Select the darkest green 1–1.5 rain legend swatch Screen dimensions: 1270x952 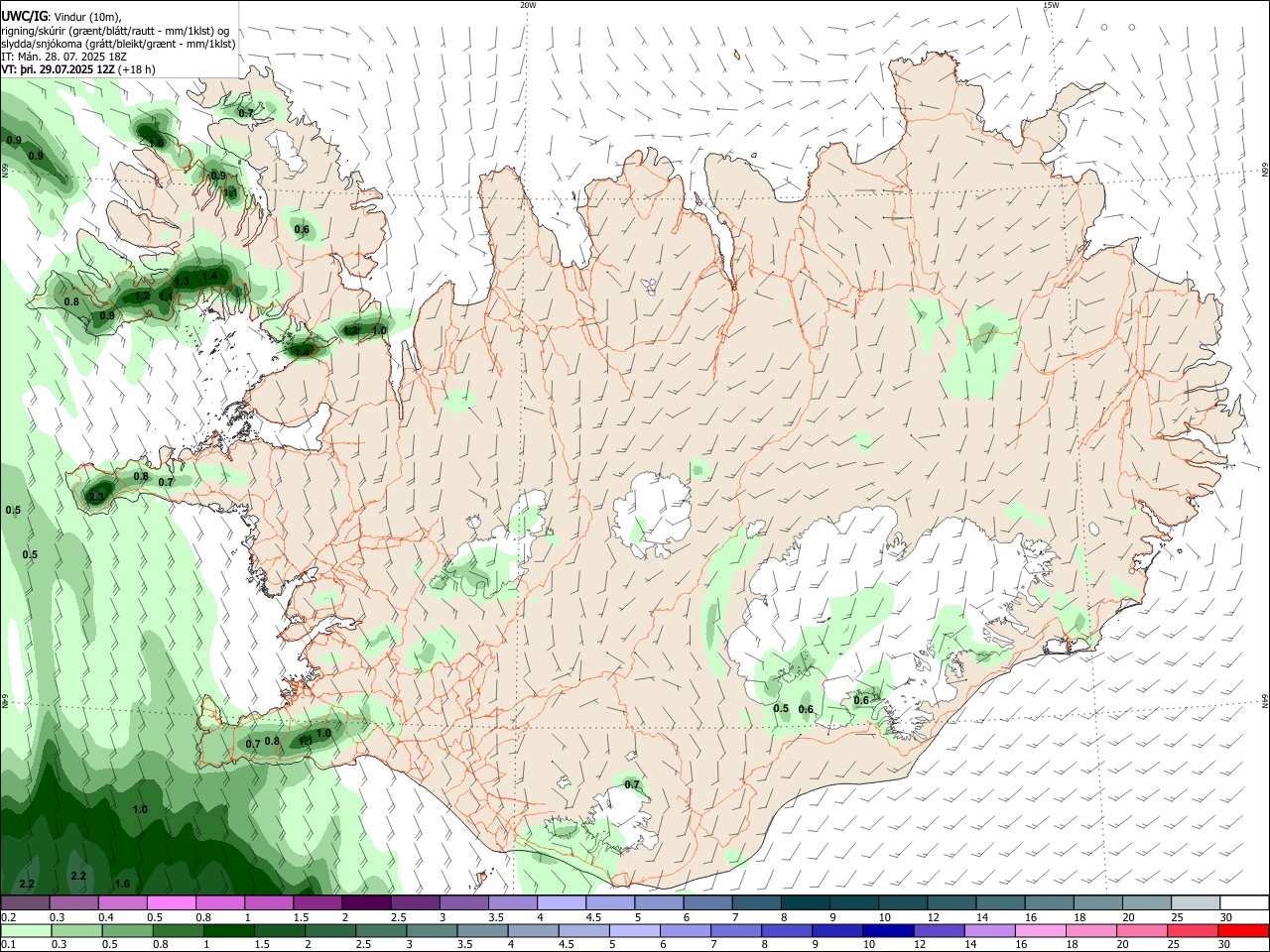228,931
